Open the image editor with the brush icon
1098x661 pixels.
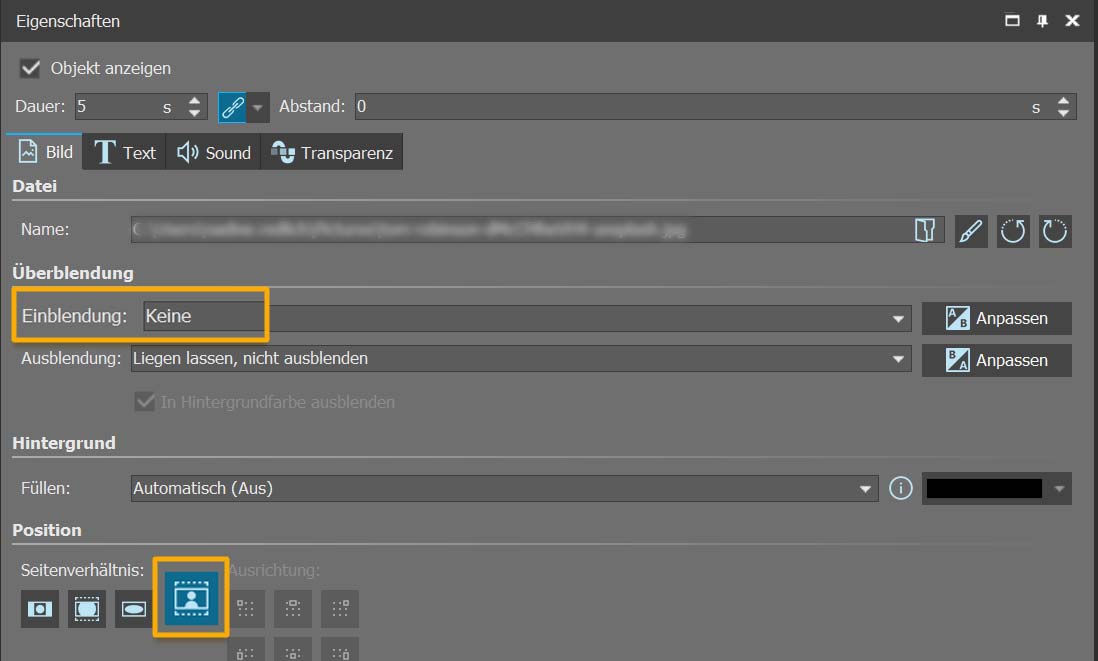970,231
